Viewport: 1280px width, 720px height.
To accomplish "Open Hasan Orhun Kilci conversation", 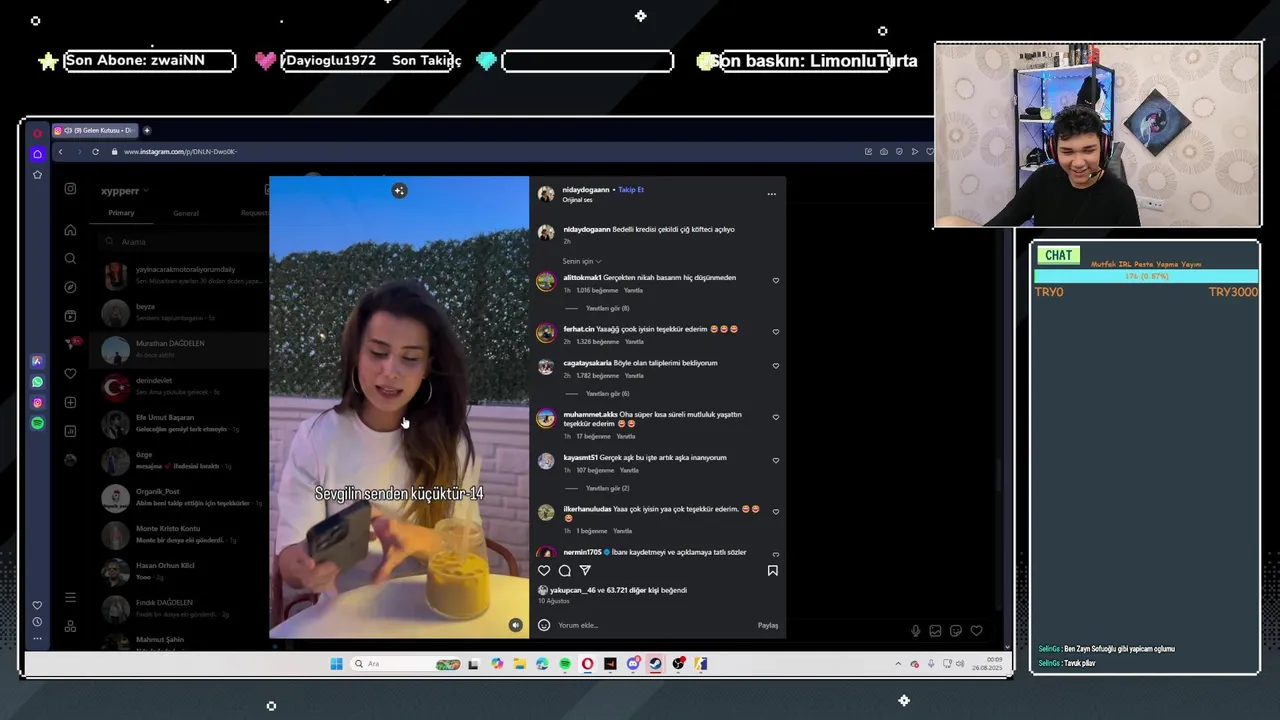I will (180, 571).
